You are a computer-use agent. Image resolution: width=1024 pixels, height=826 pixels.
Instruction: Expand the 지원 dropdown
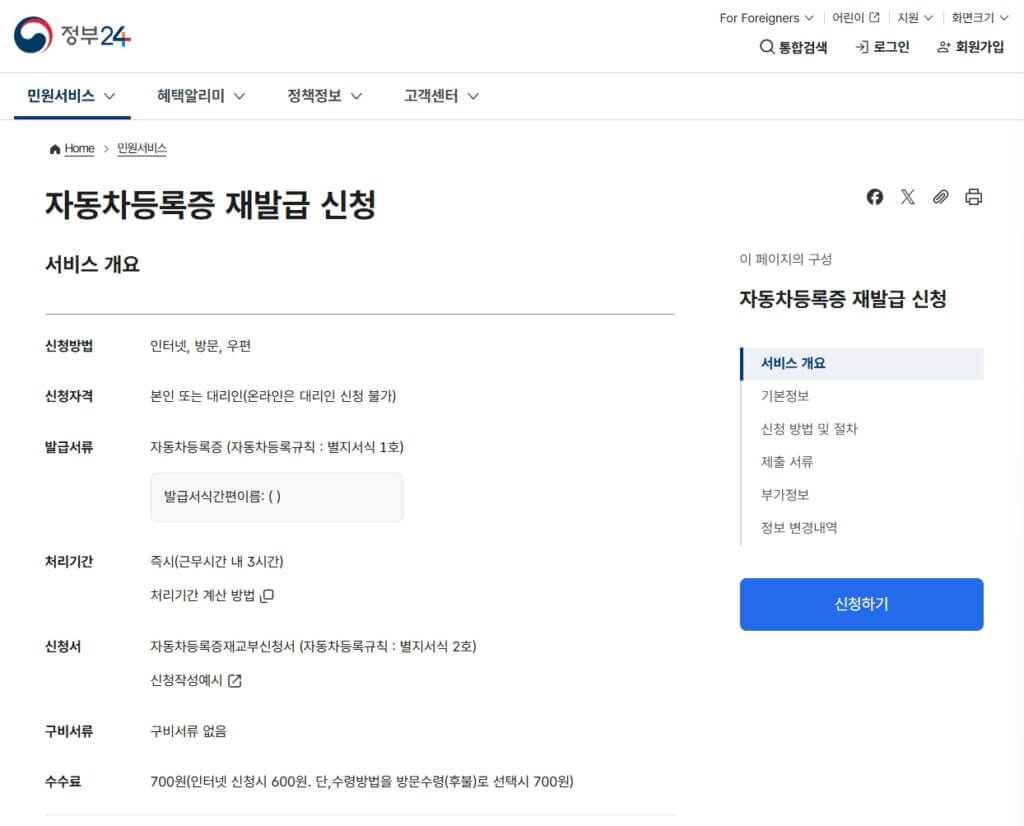(913, 17)
